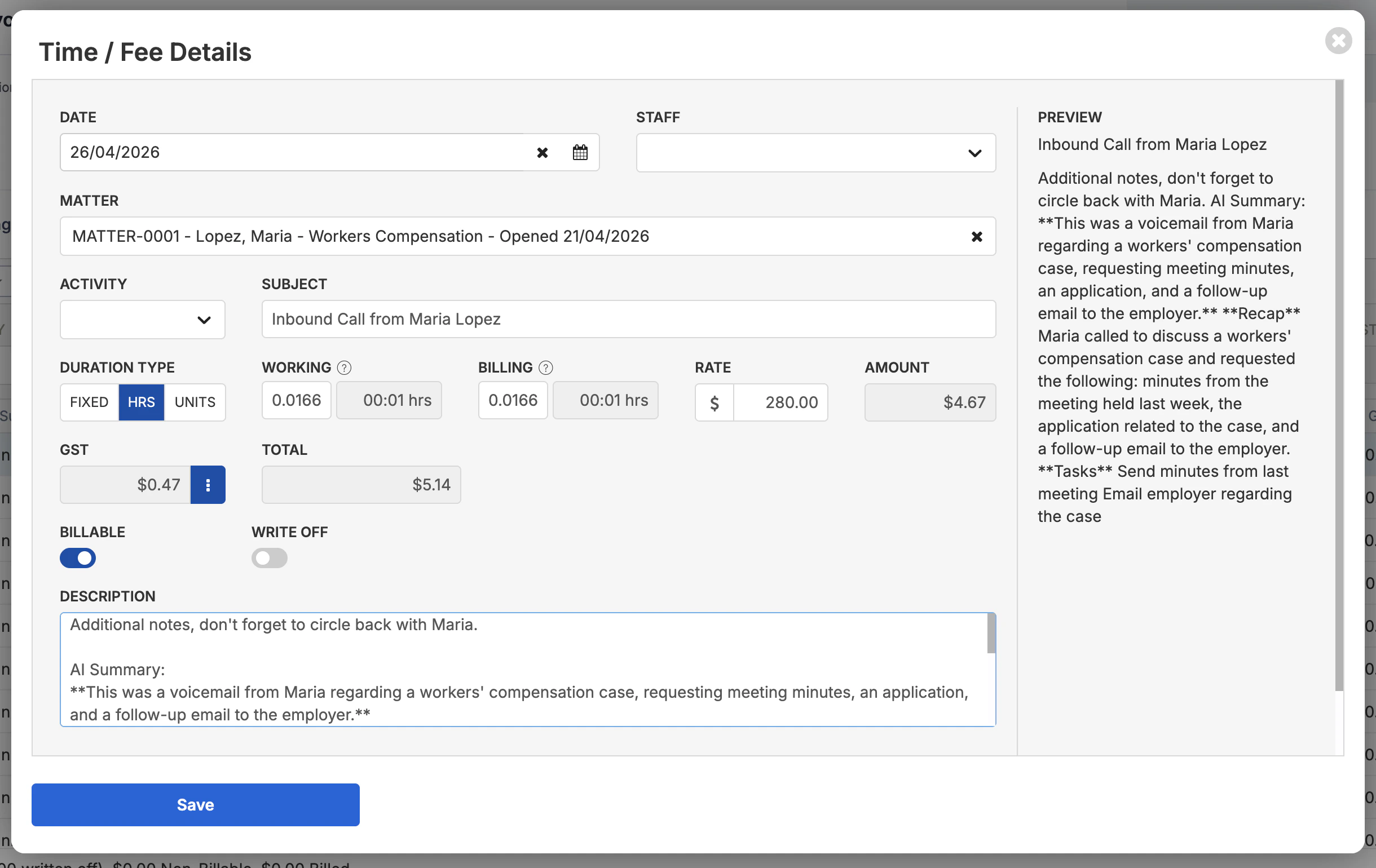Remove selected matter with X icon
Viewport: 1376px width, 868px height.
click(x=976, y=236)
